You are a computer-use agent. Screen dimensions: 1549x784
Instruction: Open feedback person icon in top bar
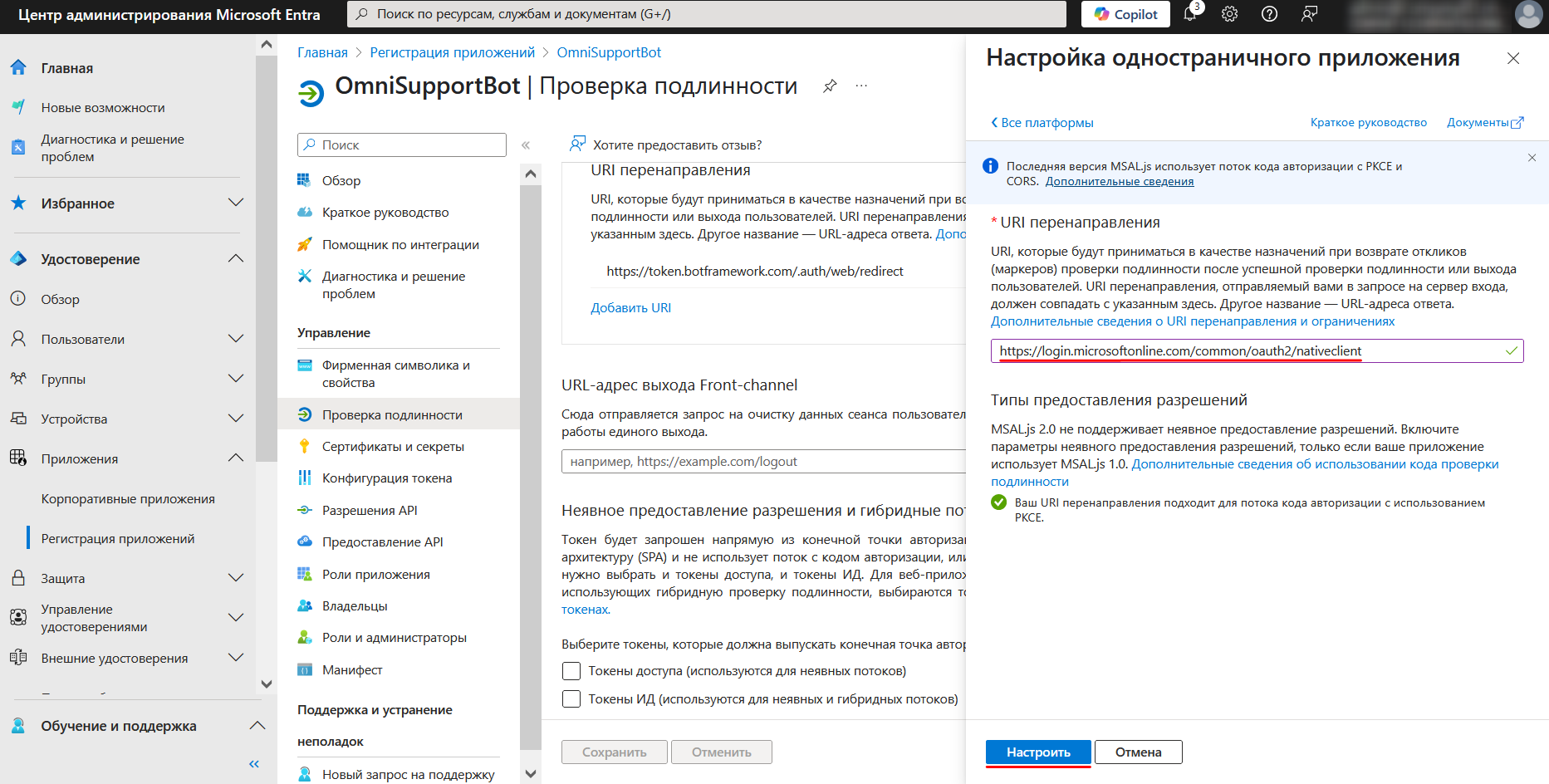(1309, 14)
